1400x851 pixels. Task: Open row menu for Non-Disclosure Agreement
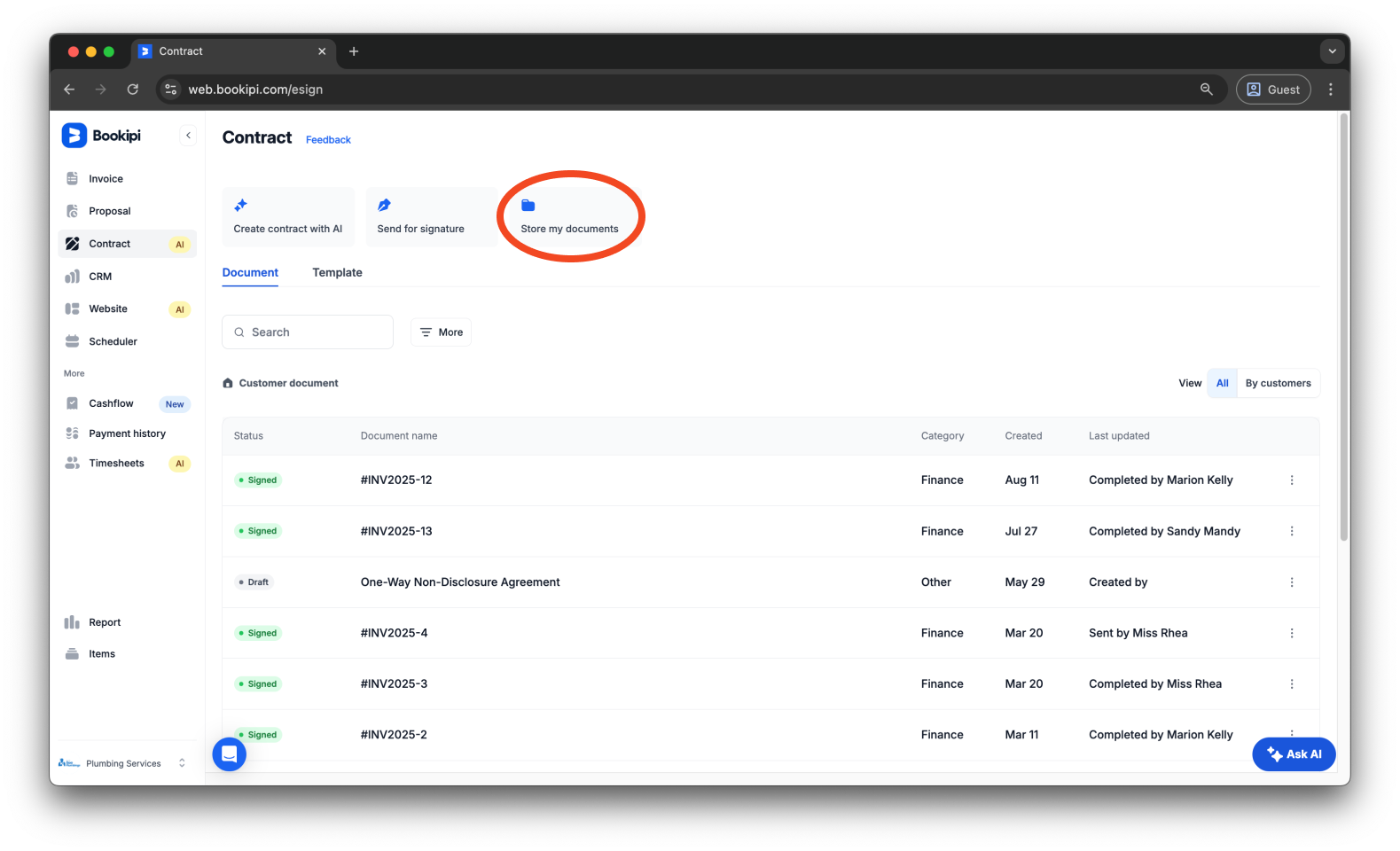(x=1292, y=582)
